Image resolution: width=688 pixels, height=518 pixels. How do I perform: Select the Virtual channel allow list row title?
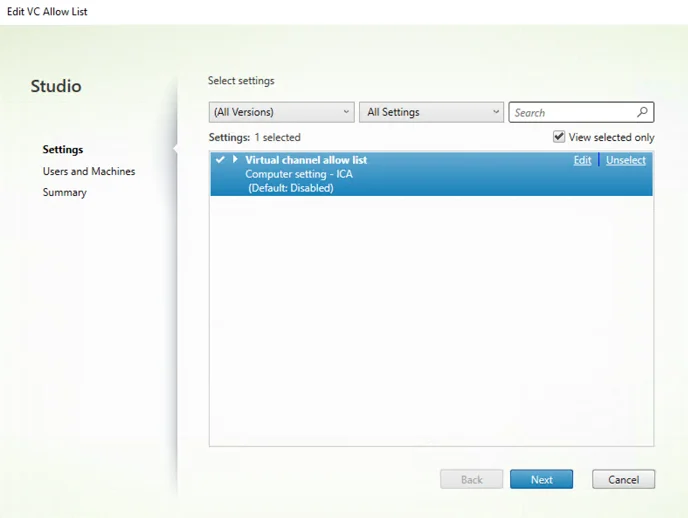pyautogui.click(x=306, y=160)
